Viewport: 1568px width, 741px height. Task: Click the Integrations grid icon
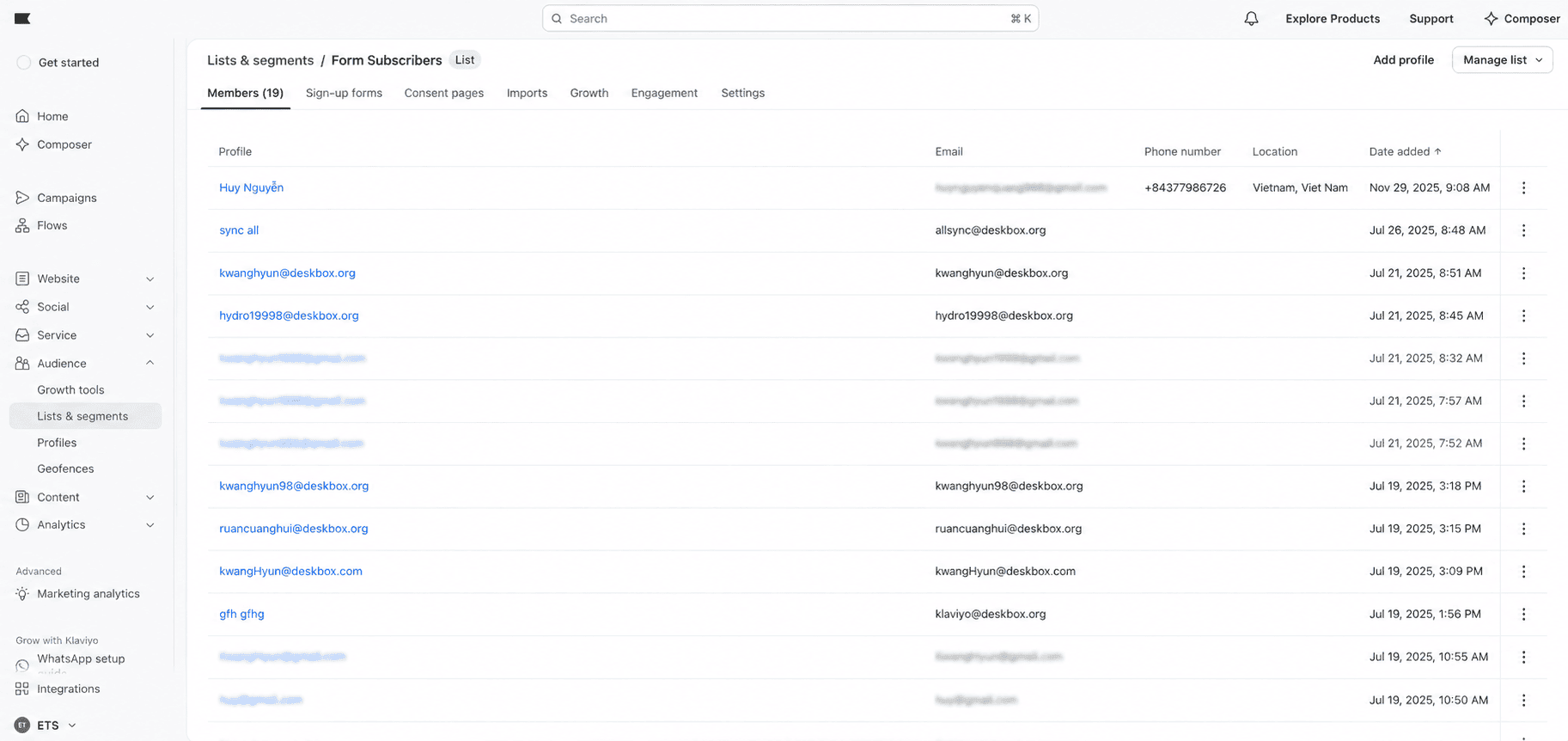point(22,689)
